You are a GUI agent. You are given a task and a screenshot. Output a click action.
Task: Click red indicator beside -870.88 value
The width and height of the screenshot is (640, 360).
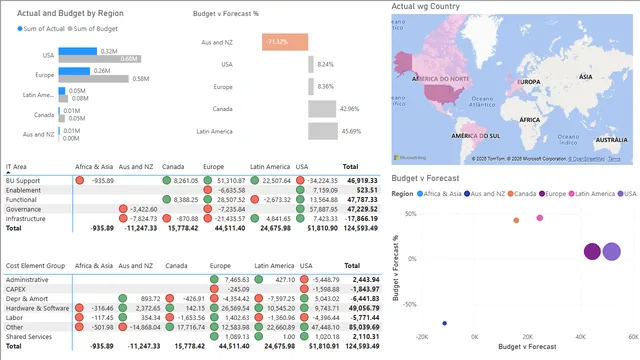[167, 218]
